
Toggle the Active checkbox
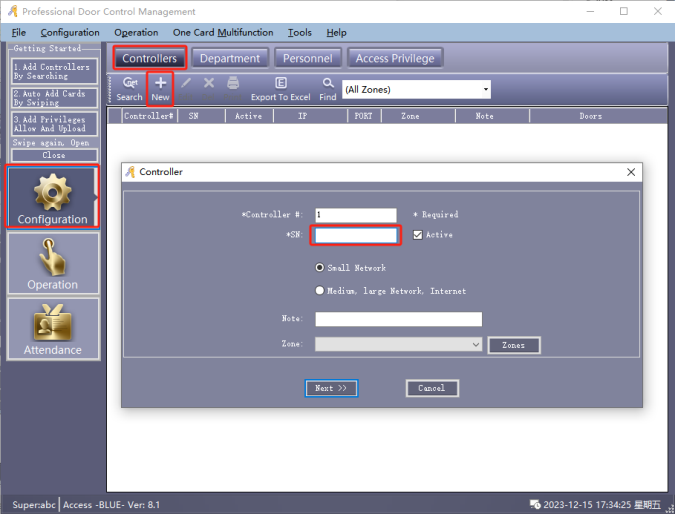coord(418,235)
